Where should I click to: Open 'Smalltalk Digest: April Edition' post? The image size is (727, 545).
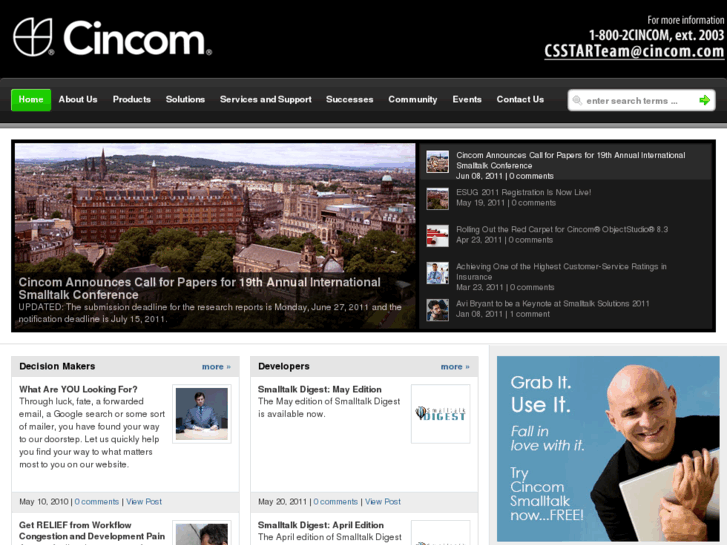320,525
